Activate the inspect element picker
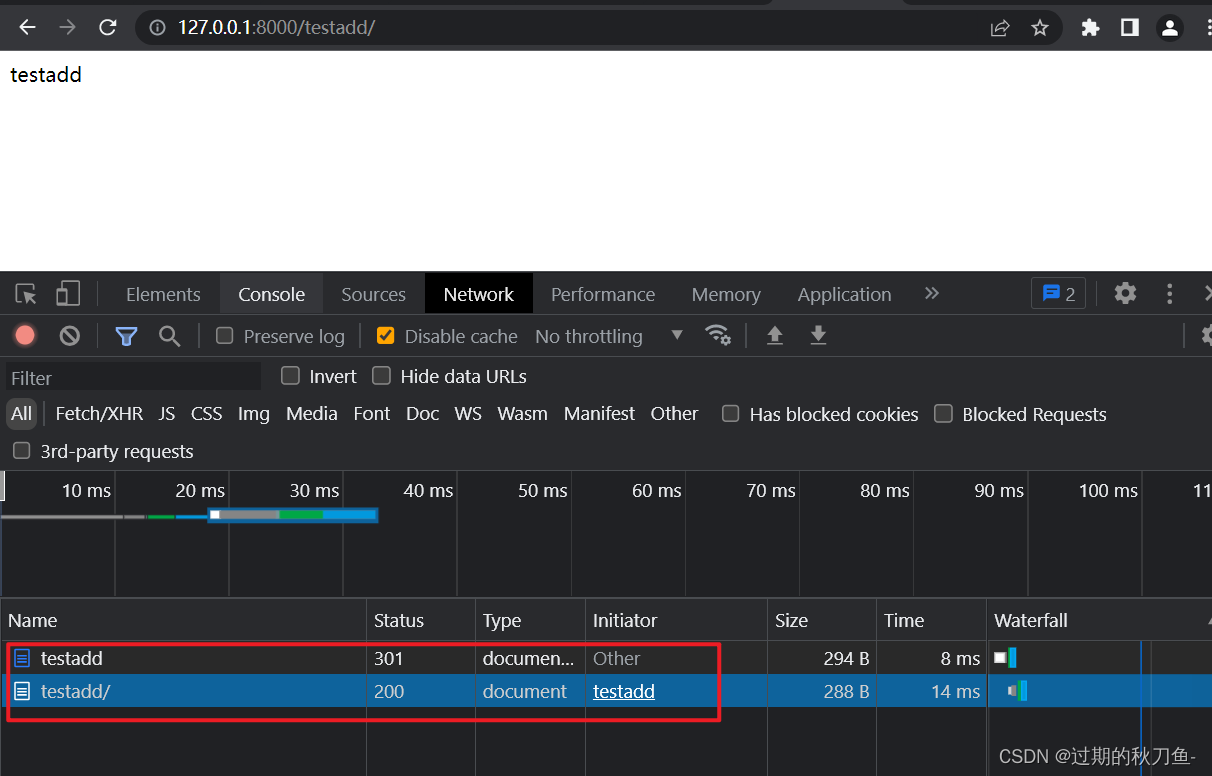This screenshot has height=776, width=1212. [27, 294]
